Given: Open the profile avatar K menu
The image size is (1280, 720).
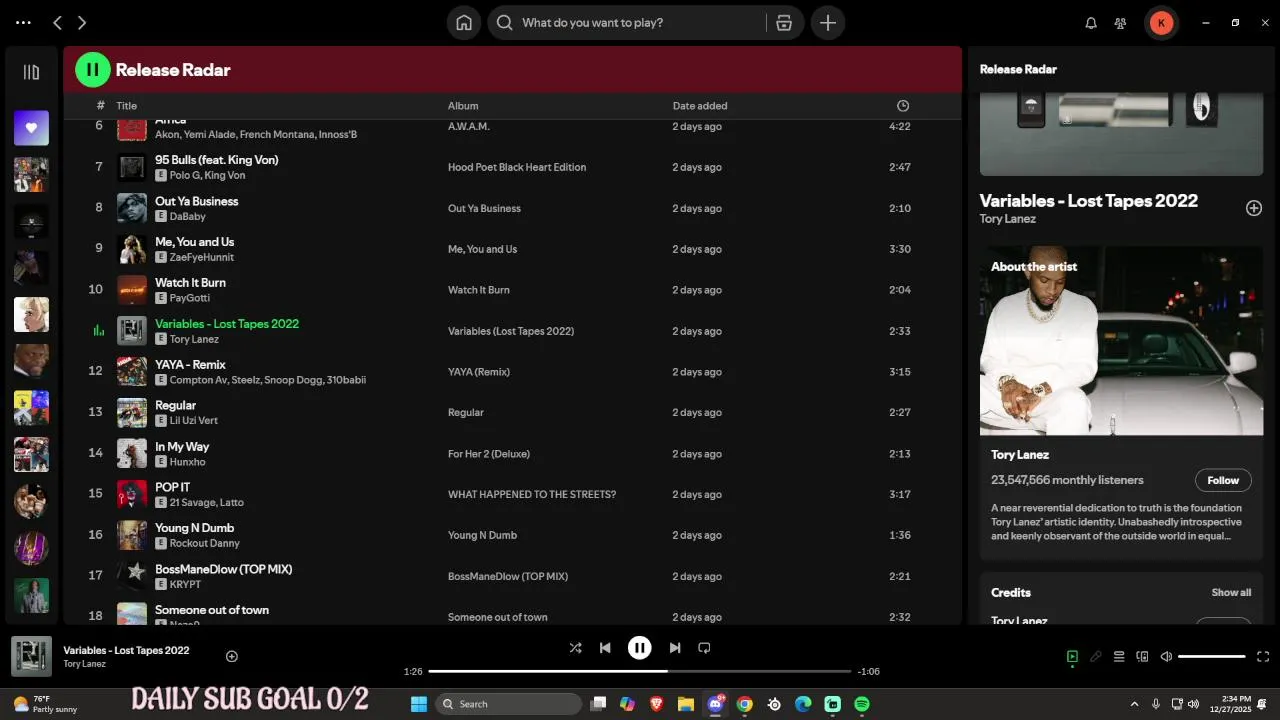Looking at the screenshot, I should coord(1161,22).
